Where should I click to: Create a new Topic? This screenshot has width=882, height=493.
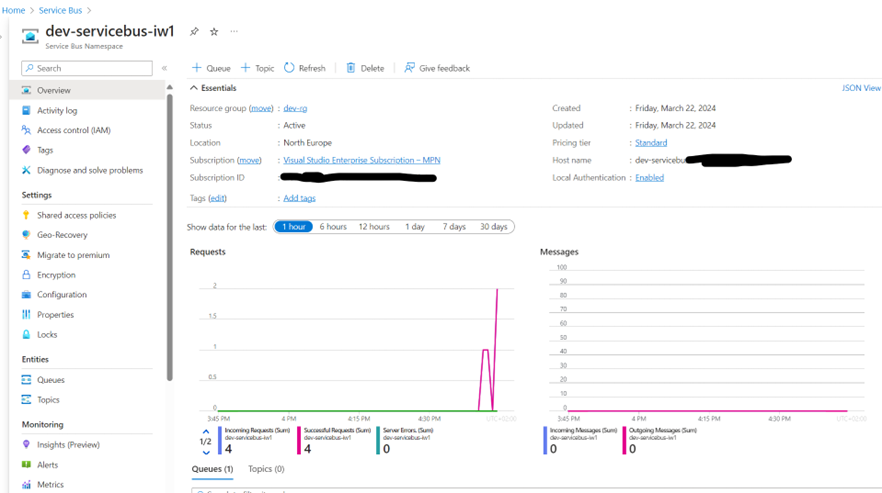[x=257, y=68]
